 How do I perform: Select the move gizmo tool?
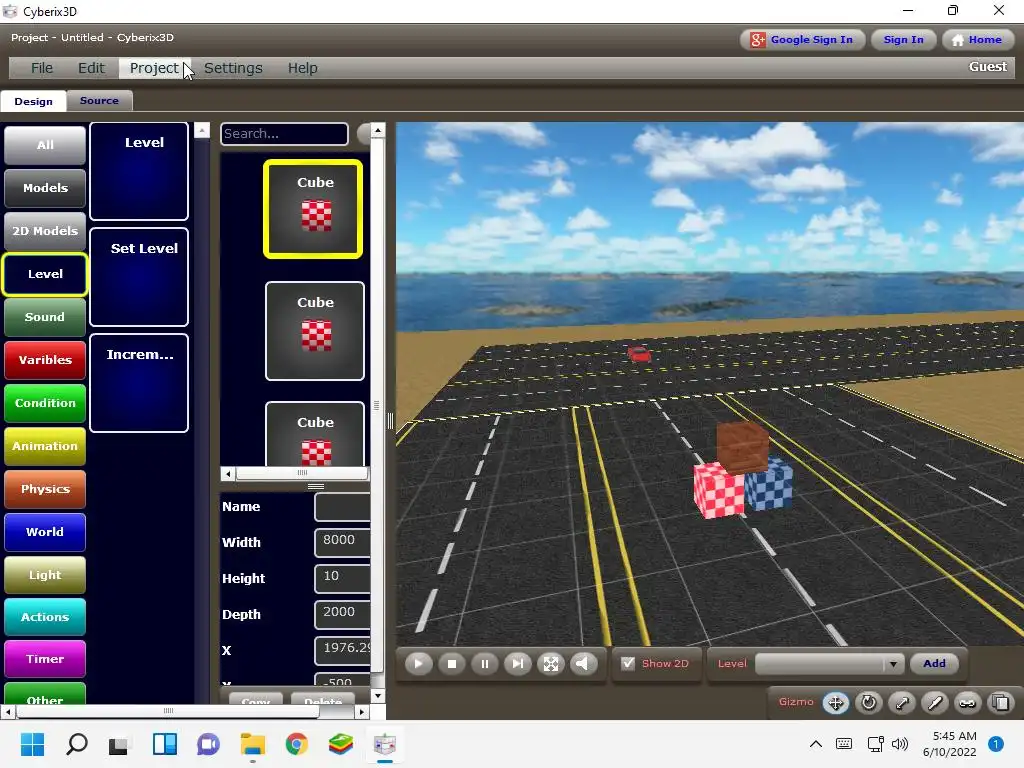[835, 703]
